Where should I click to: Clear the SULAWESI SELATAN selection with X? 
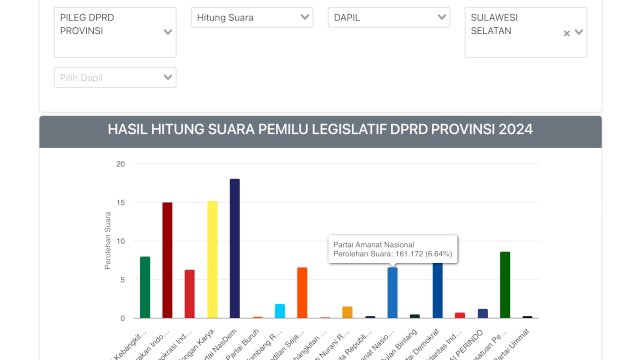567,33
